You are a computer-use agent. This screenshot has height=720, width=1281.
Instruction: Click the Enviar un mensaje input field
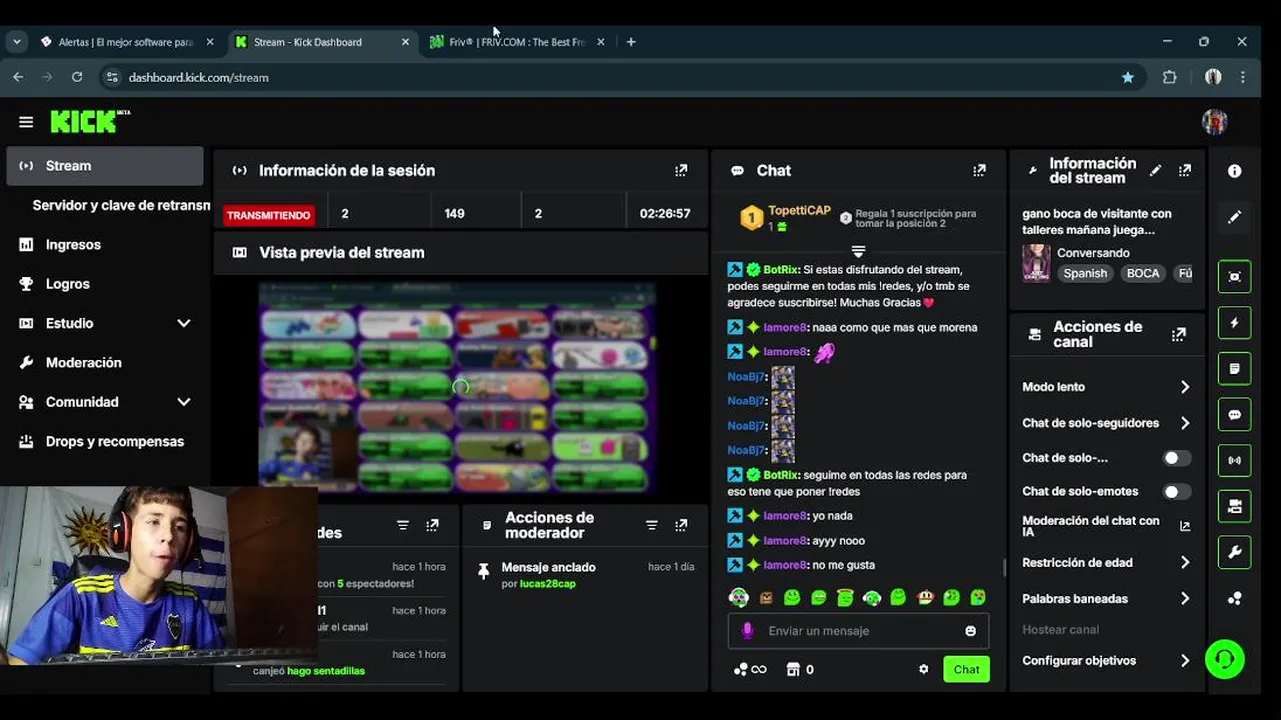(x=858, y=631)
